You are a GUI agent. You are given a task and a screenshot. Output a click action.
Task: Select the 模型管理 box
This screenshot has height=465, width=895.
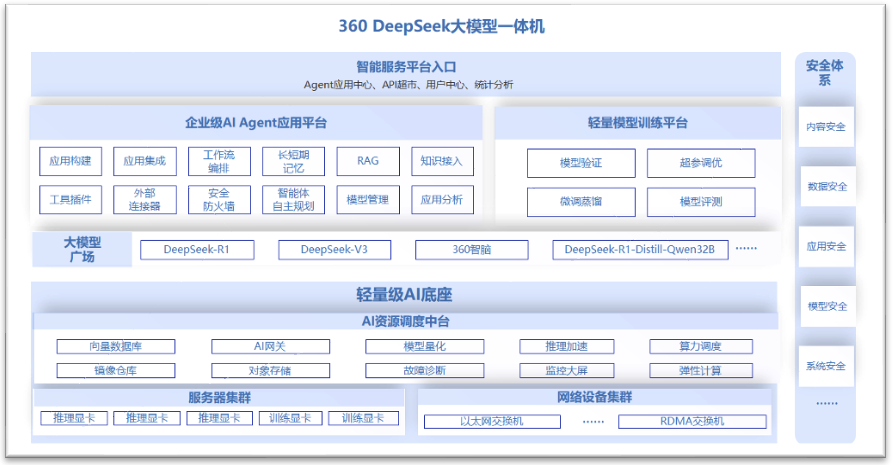click(x=368, y=200)
